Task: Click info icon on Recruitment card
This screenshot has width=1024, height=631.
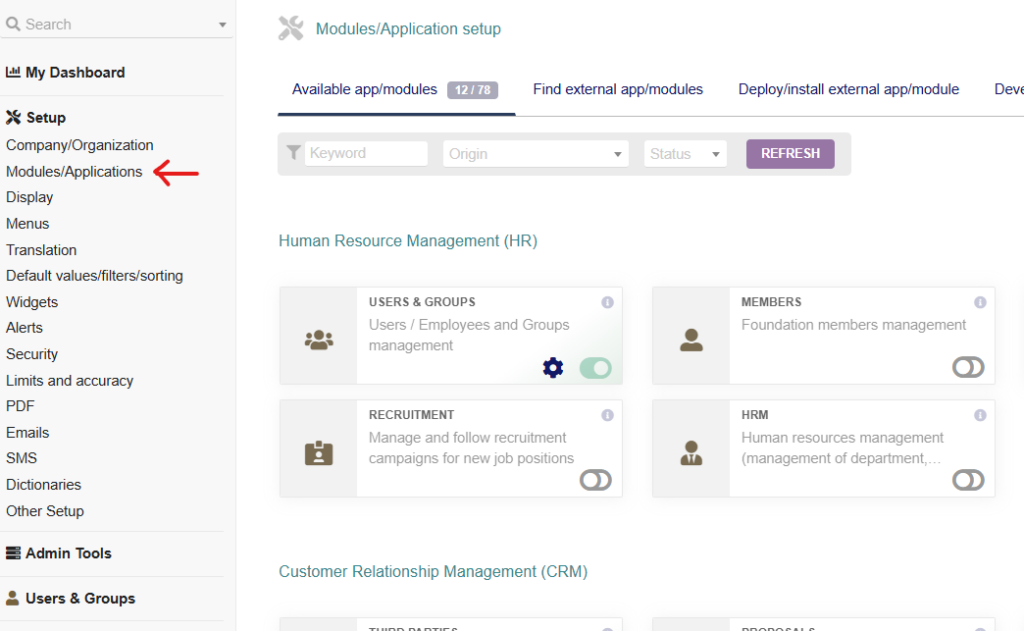Action: pos(607,415)
